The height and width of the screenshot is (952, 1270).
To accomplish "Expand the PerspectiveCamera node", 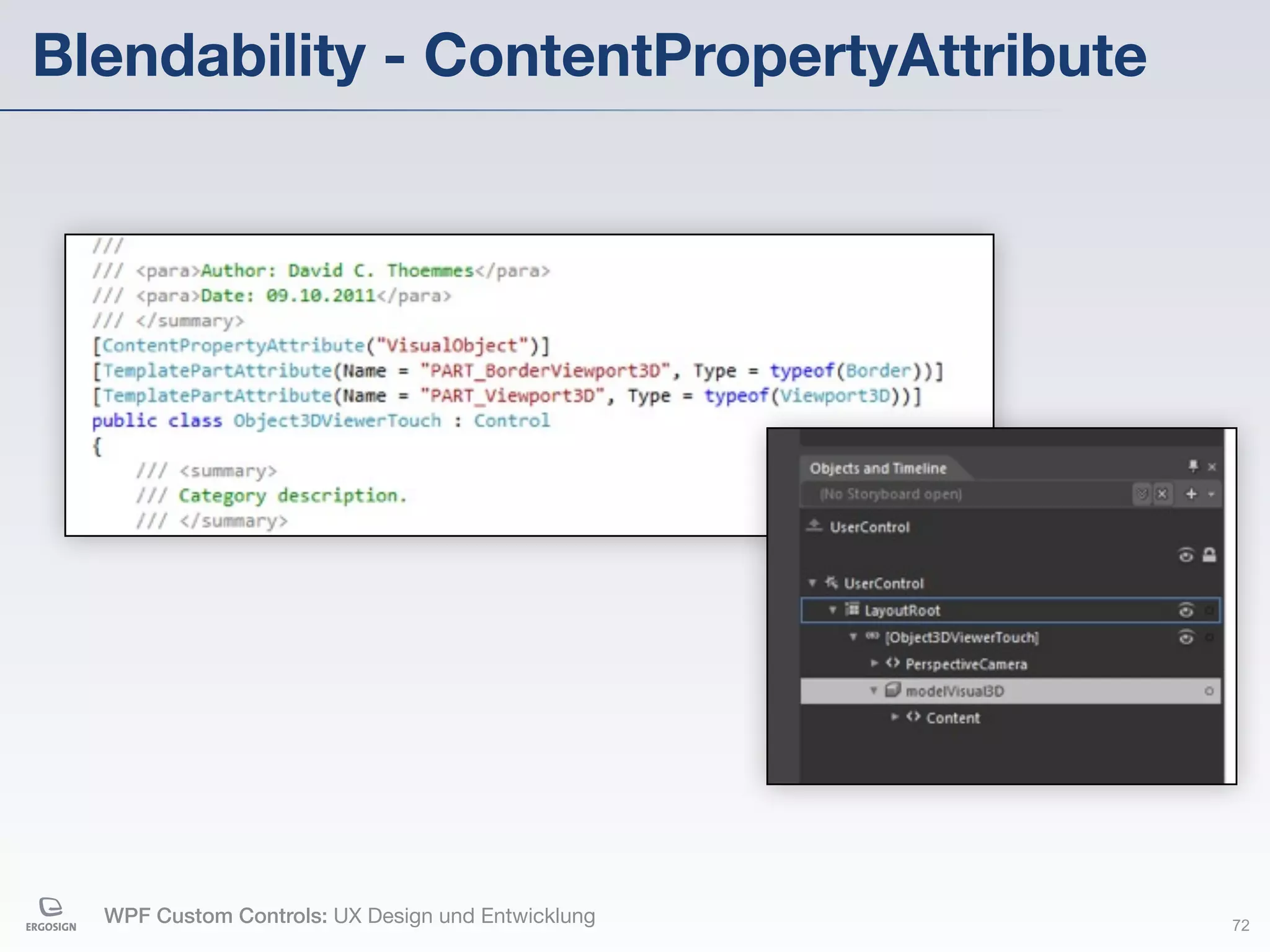I will [x=874, y=663].
